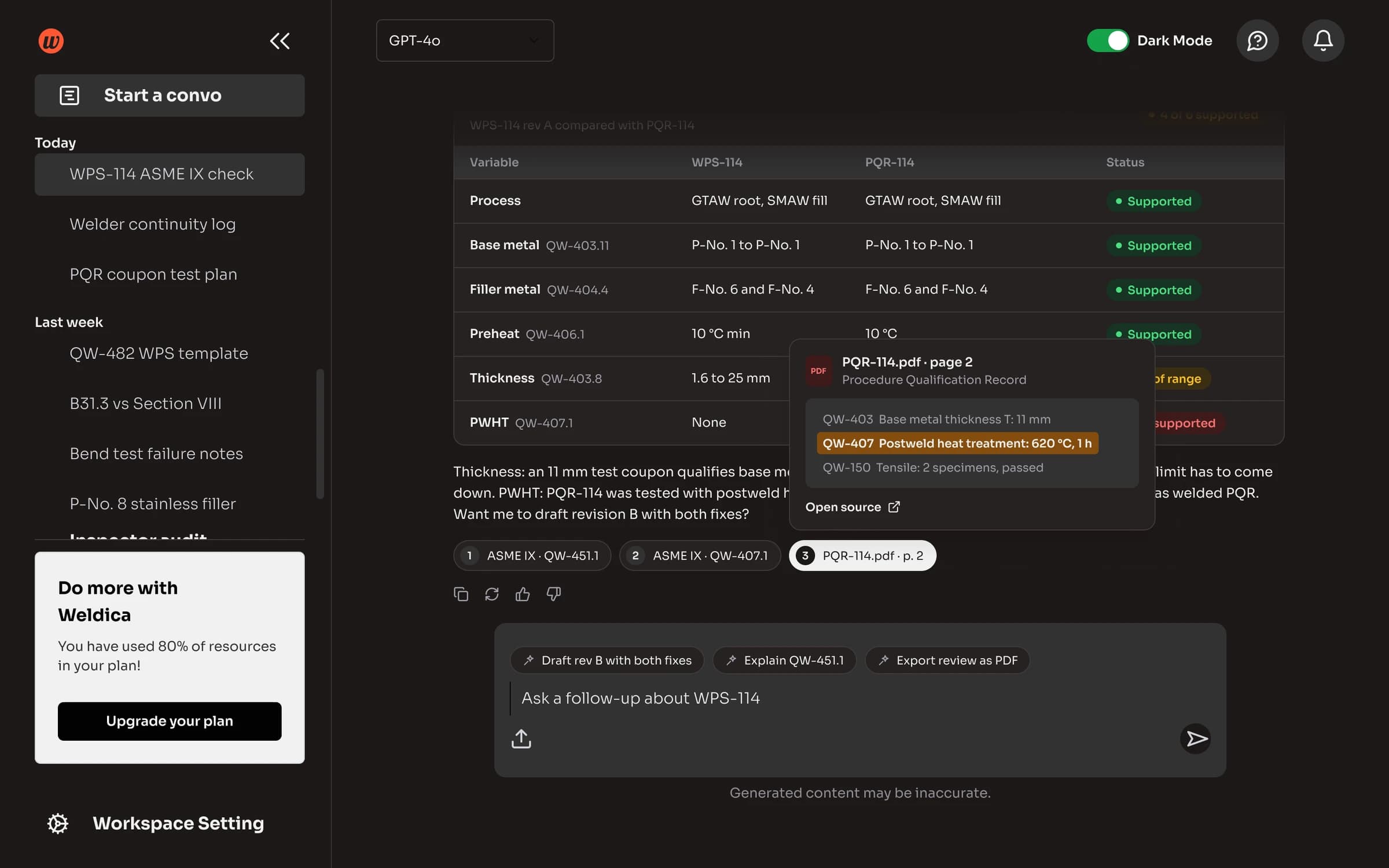Image resolution: width=1389 pixels, height=868 pixels.
Task: Open the help chat icon
Action: pos(1257,41)
